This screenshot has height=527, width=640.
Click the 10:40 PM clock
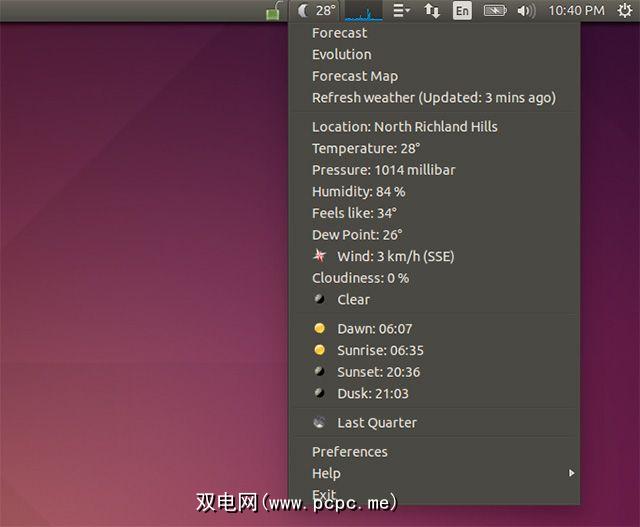tap(576, 11)
